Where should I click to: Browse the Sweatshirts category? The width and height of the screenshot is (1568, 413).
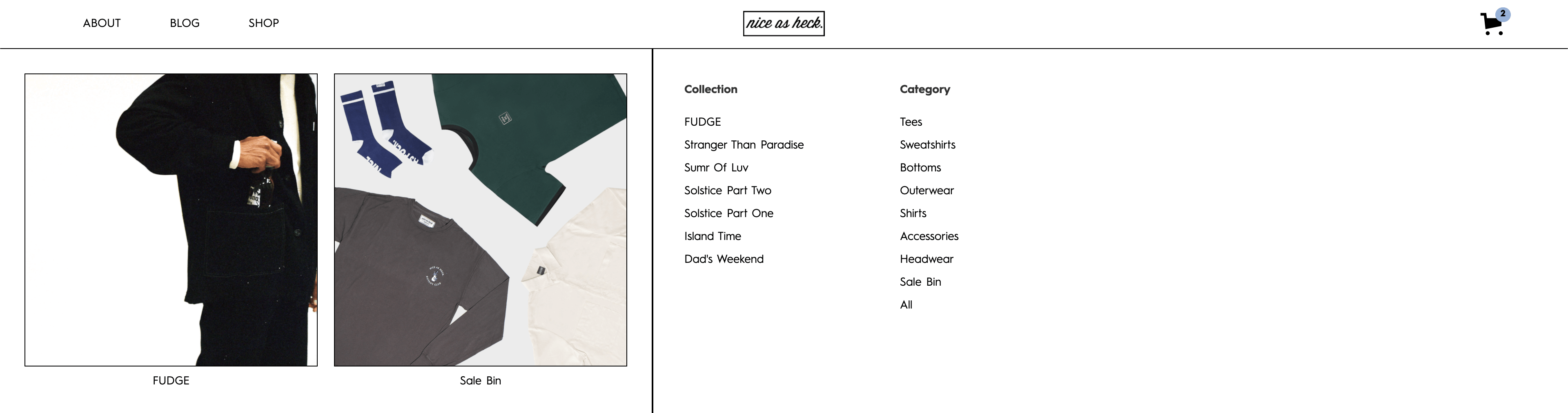[928, 145]
